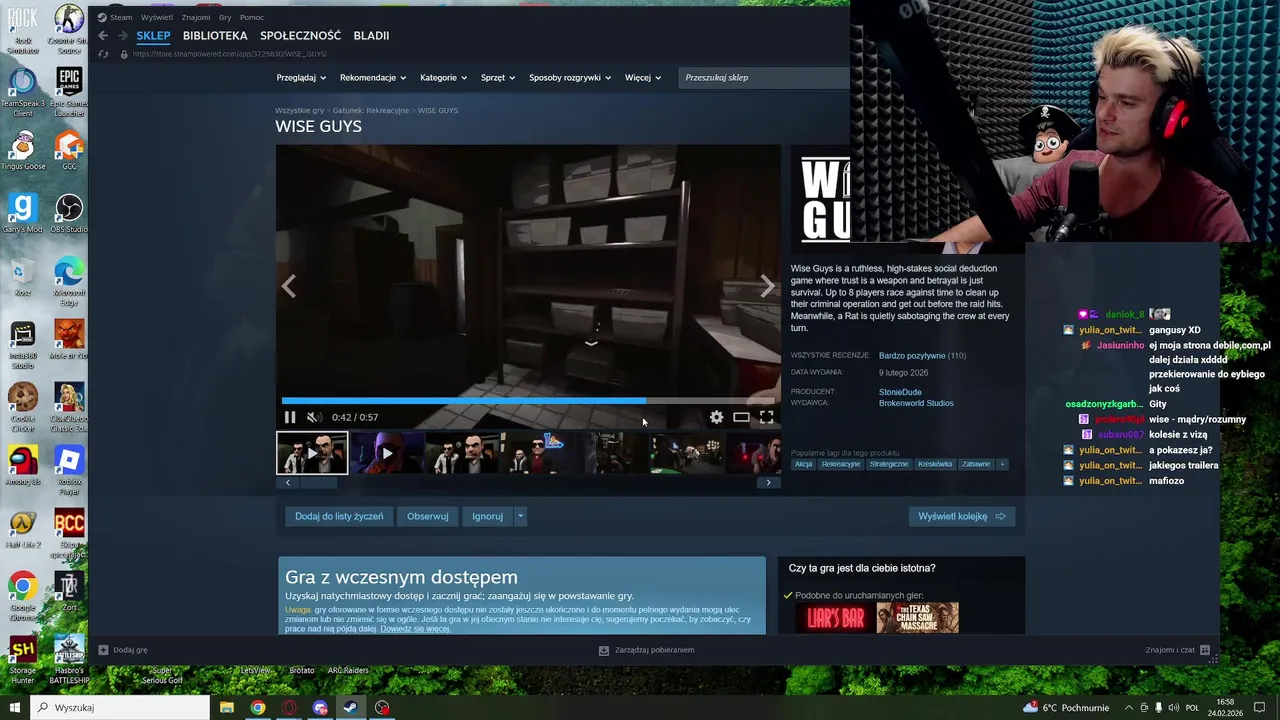Open Windows Start menu
This screenshot has height=720, width=1280.
14,707
